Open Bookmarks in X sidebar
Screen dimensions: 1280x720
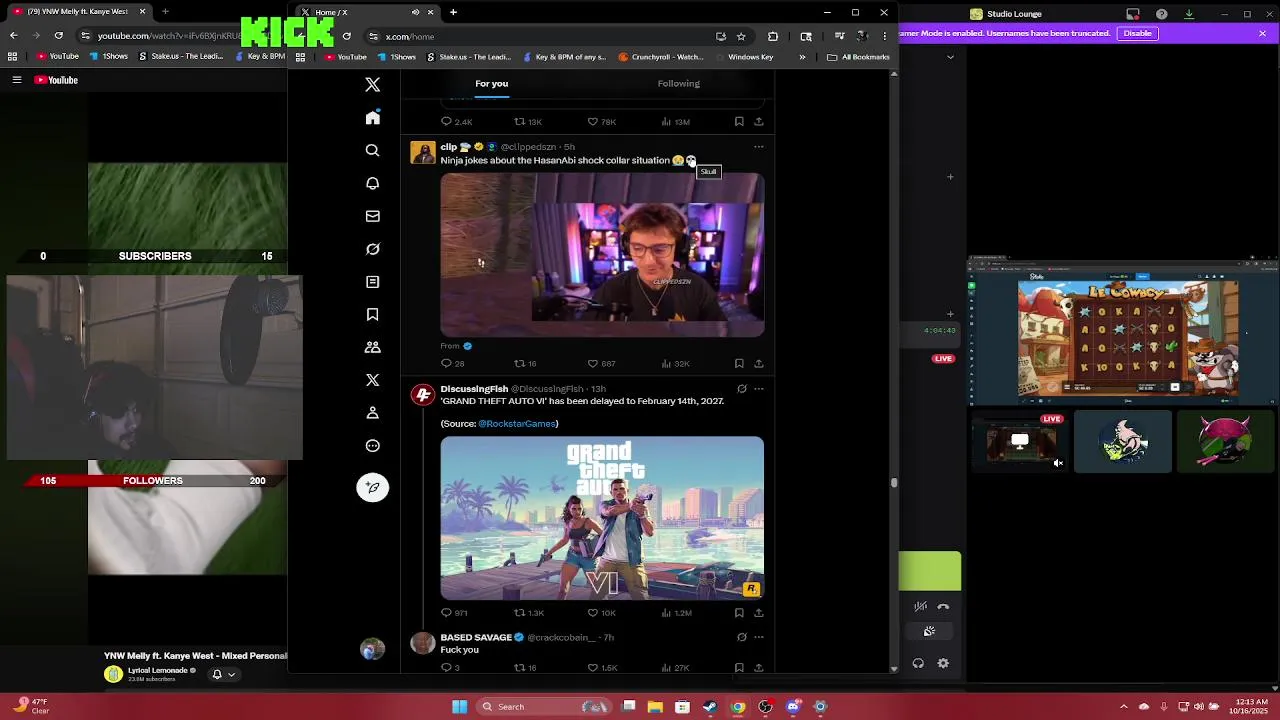(x=372, y=314)
